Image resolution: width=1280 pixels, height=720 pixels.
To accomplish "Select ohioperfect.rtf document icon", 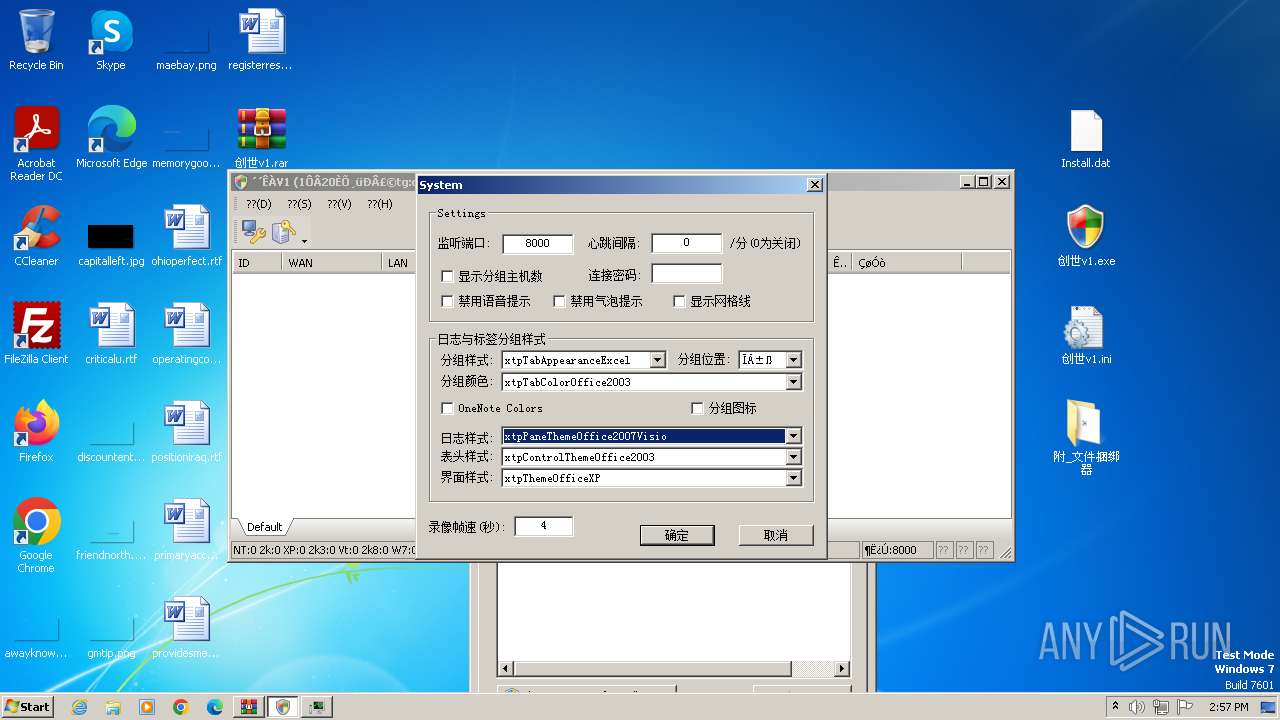I will (187, 236).
